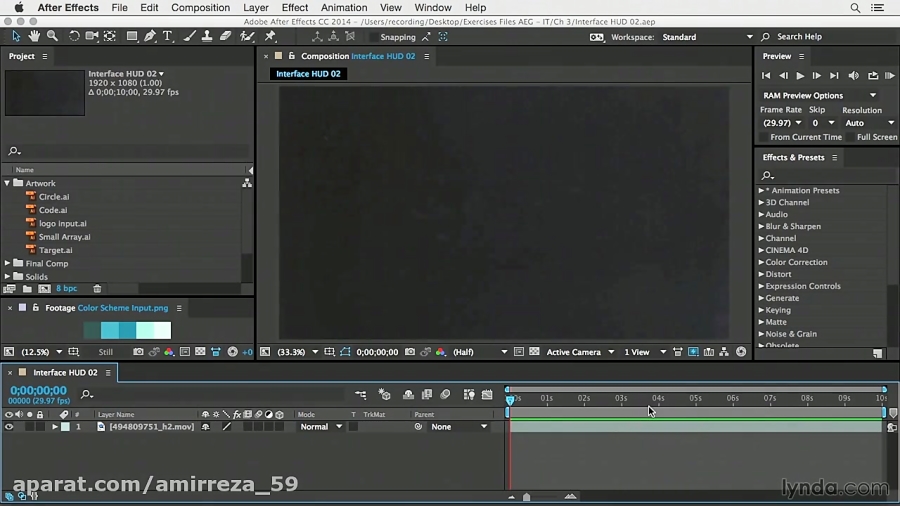Click the Composition Mini-Flowchart icon in timeline
The image size is (900, 506).
click(x=360, y=394)
